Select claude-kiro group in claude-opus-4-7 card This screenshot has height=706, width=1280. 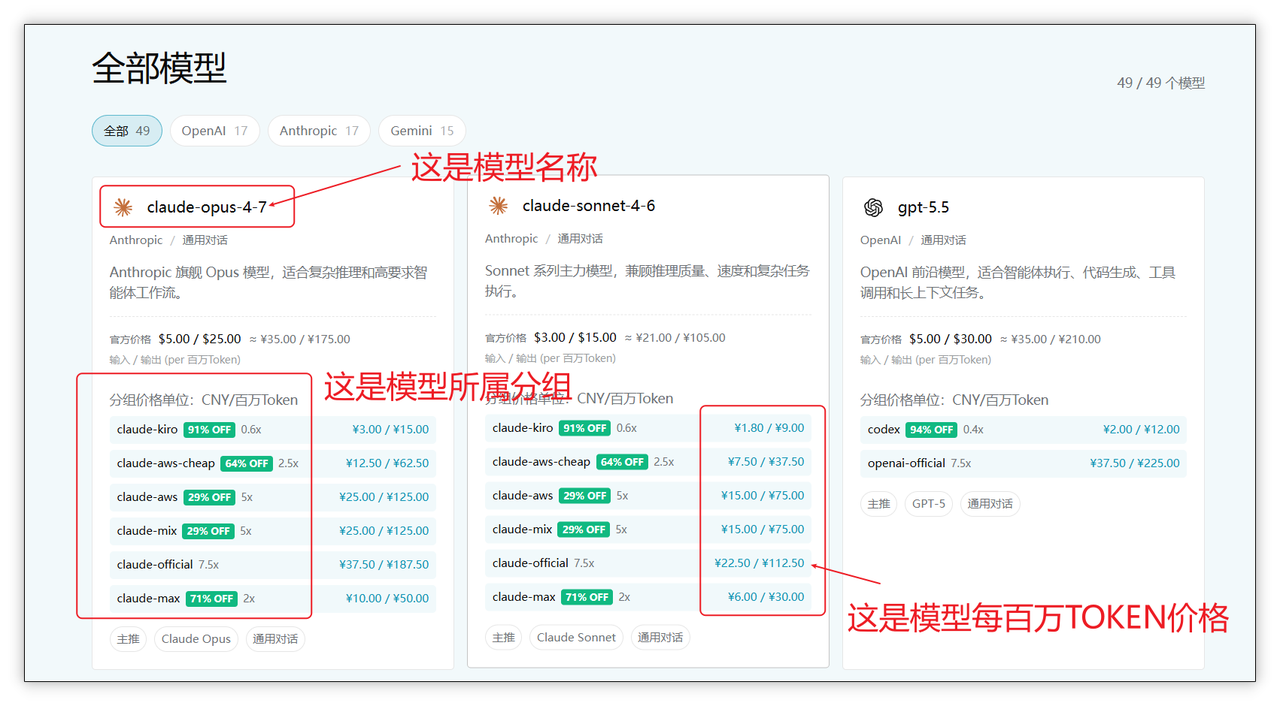click(x=273, y=430)
